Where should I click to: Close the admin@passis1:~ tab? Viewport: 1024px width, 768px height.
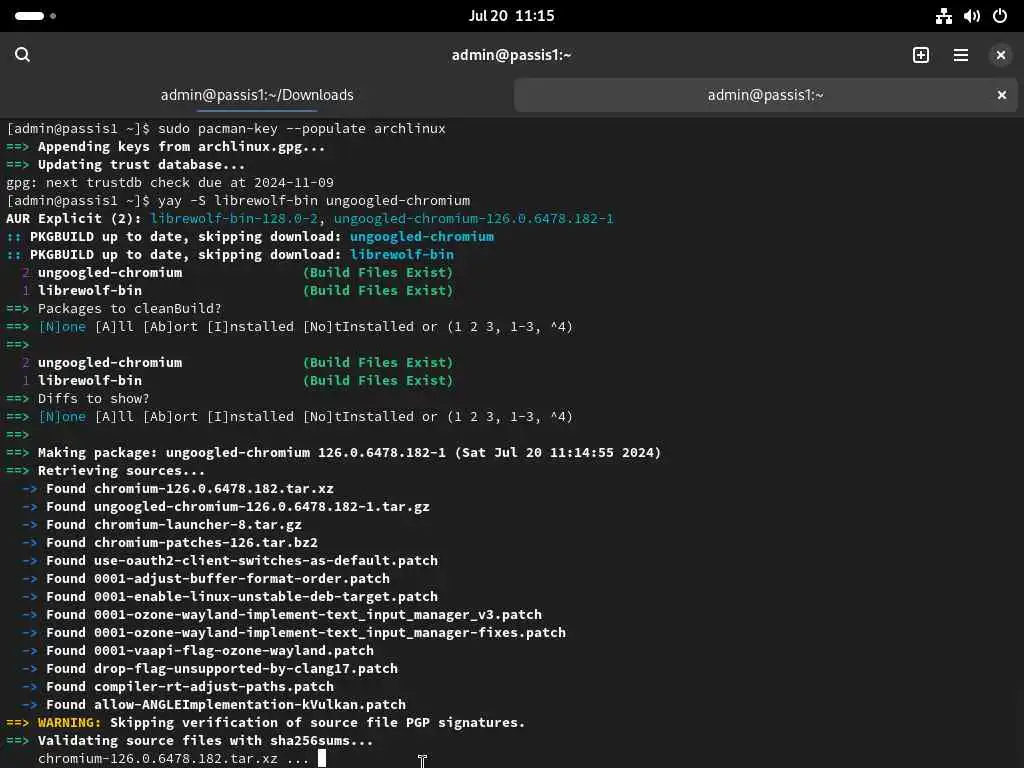(1002, 95)
